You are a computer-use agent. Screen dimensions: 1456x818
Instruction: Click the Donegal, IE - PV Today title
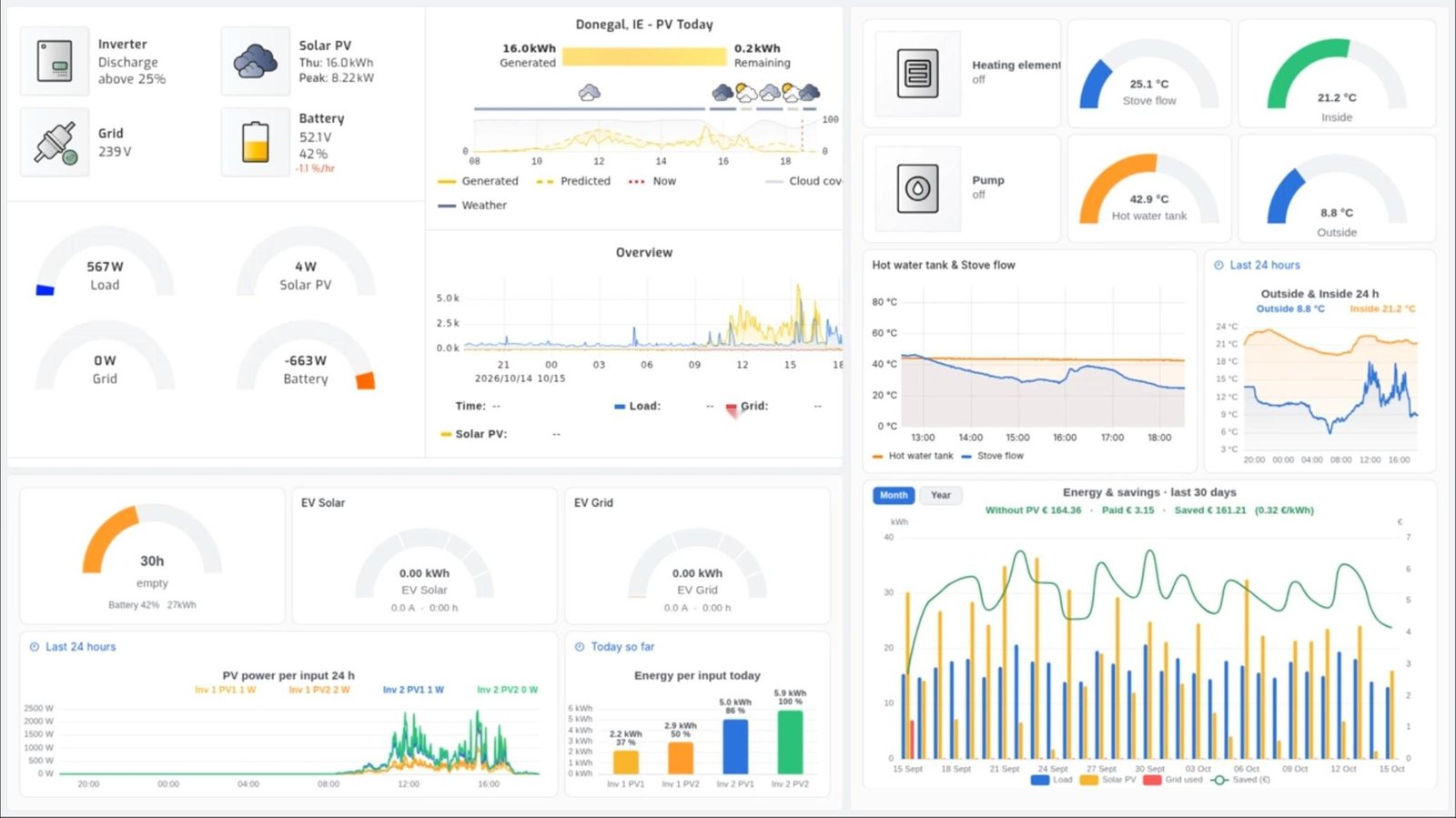644,25
